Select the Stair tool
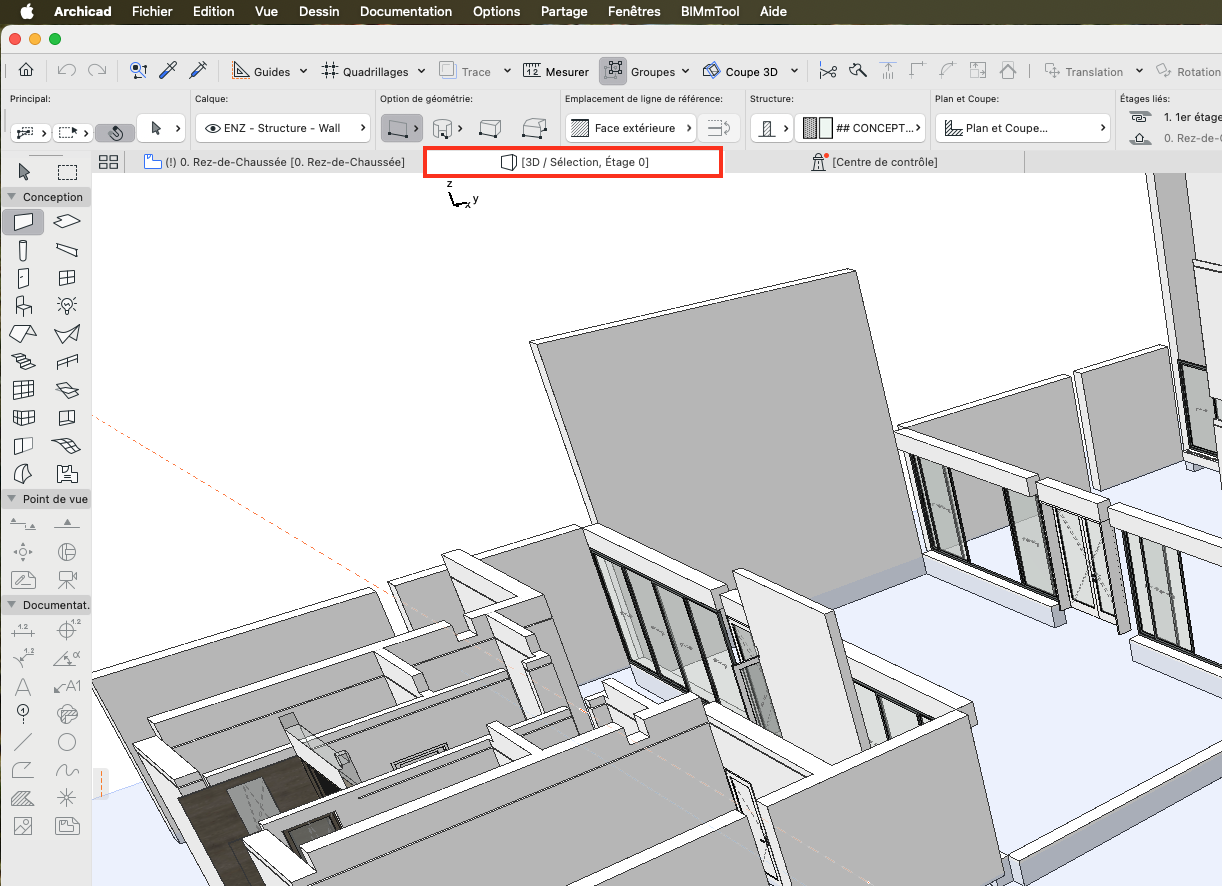The width and height of the screenshot is (1222, 886). pyautogui.click(x=23, y=362)
